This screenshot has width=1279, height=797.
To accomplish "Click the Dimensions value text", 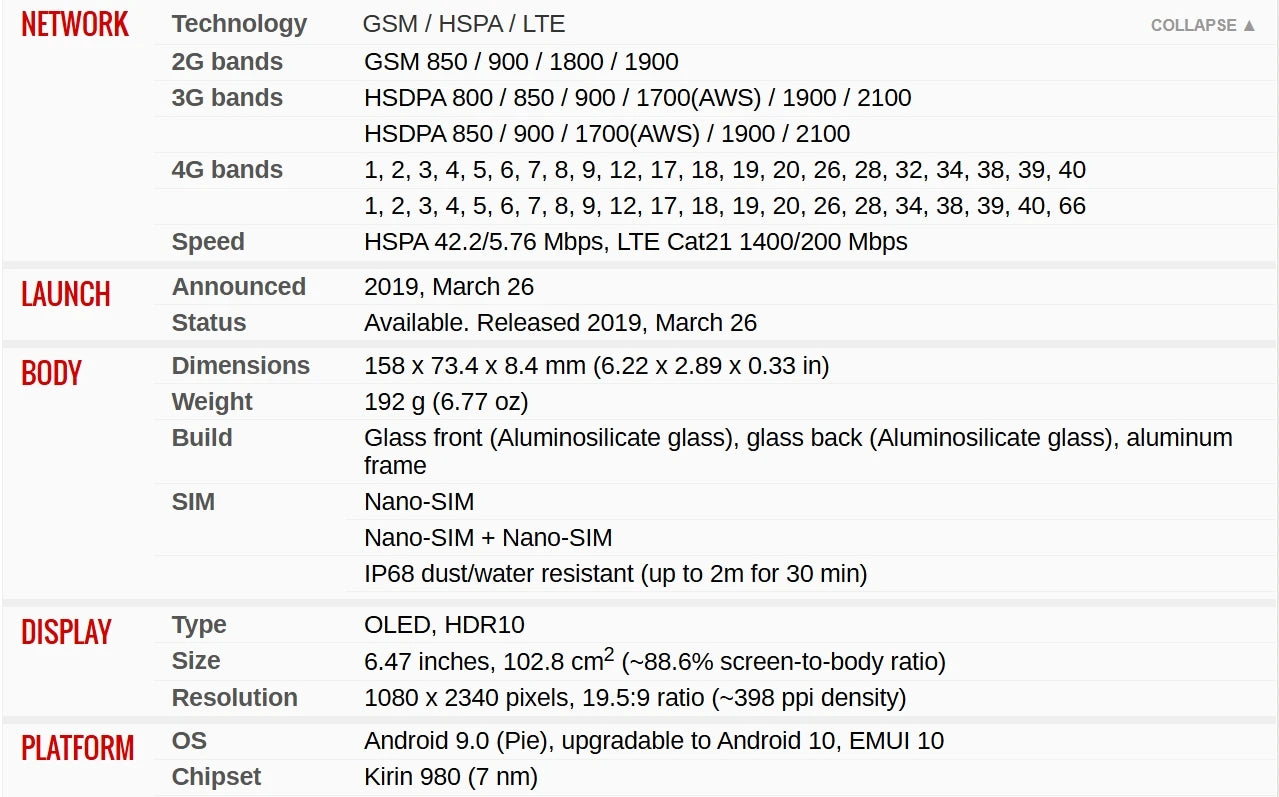I will point(595,366).
